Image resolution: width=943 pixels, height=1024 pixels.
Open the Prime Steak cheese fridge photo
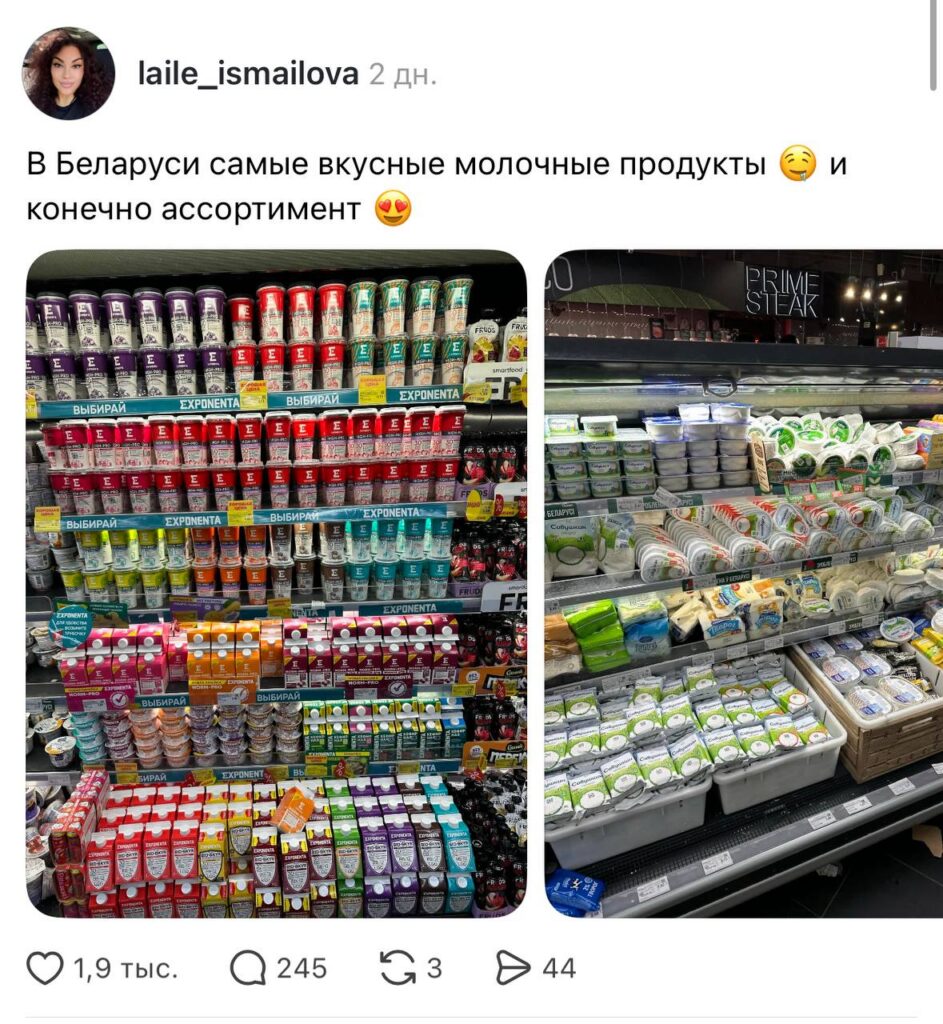pos(744,583)
